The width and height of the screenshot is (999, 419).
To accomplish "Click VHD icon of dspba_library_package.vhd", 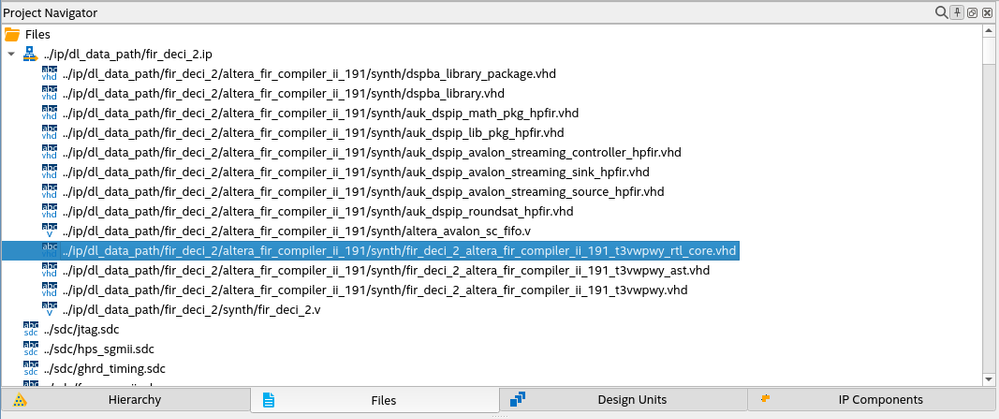I will (x=49, y=73).
